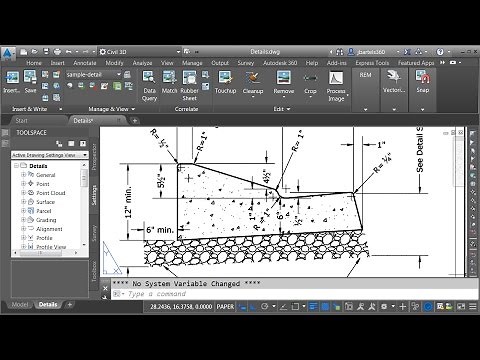The width and height of the screenshot is (480, 360).
Task: Open the Analyze ribbon tab
Action: [x=142, y=63]
